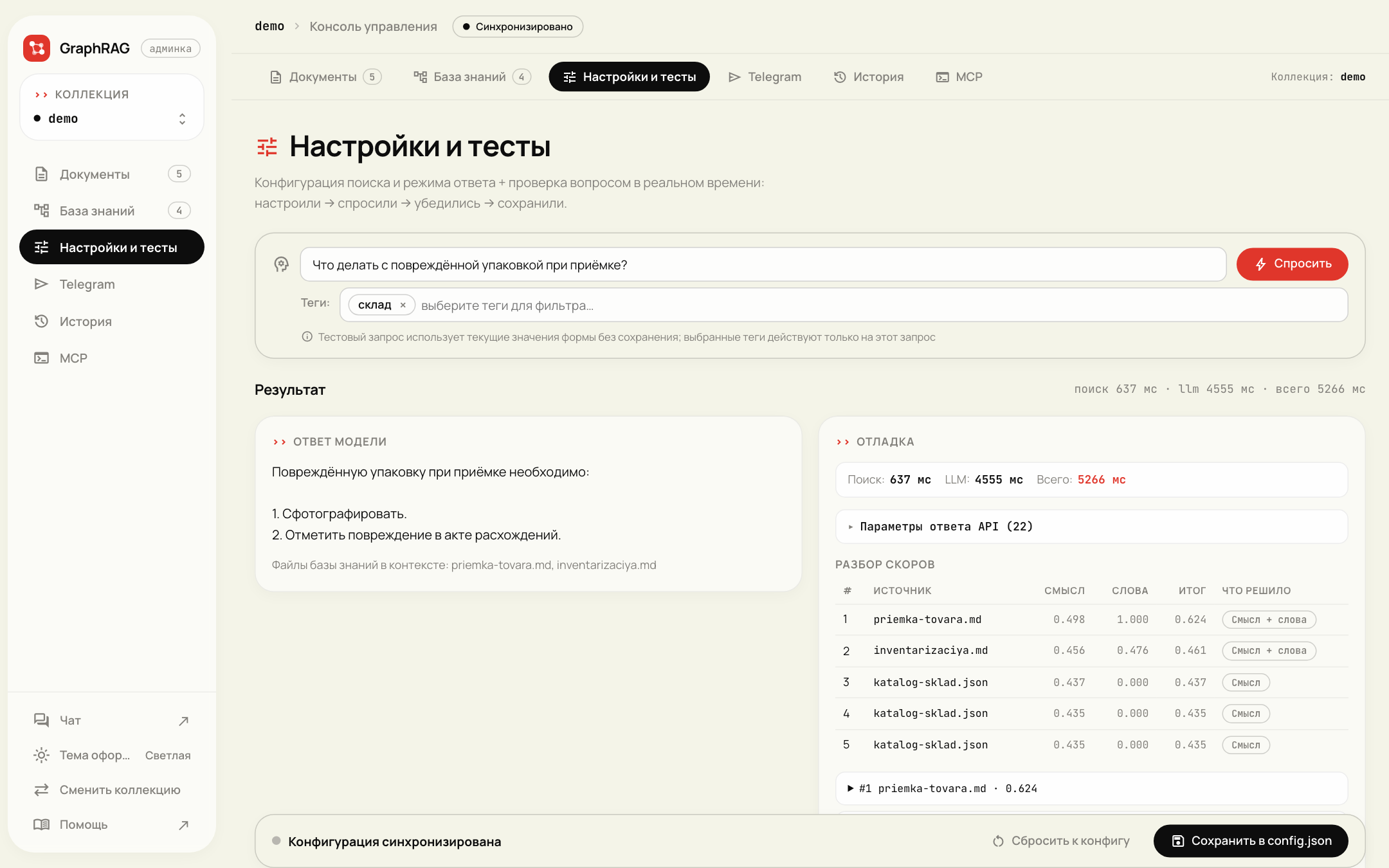Click Сохранить в config.json button
The image size is (1389, 868).
click(x=1251, y=841)
